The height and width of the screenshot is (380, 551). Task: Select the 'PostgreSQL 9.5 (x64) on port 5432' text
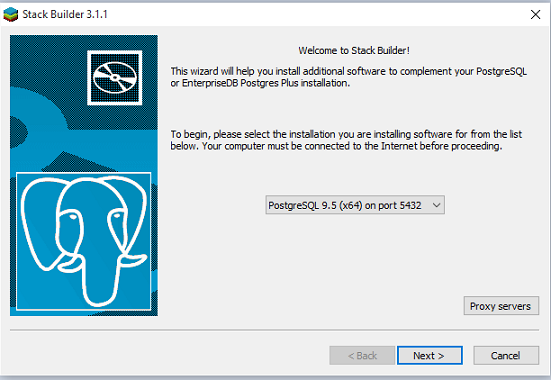point(344,205)
